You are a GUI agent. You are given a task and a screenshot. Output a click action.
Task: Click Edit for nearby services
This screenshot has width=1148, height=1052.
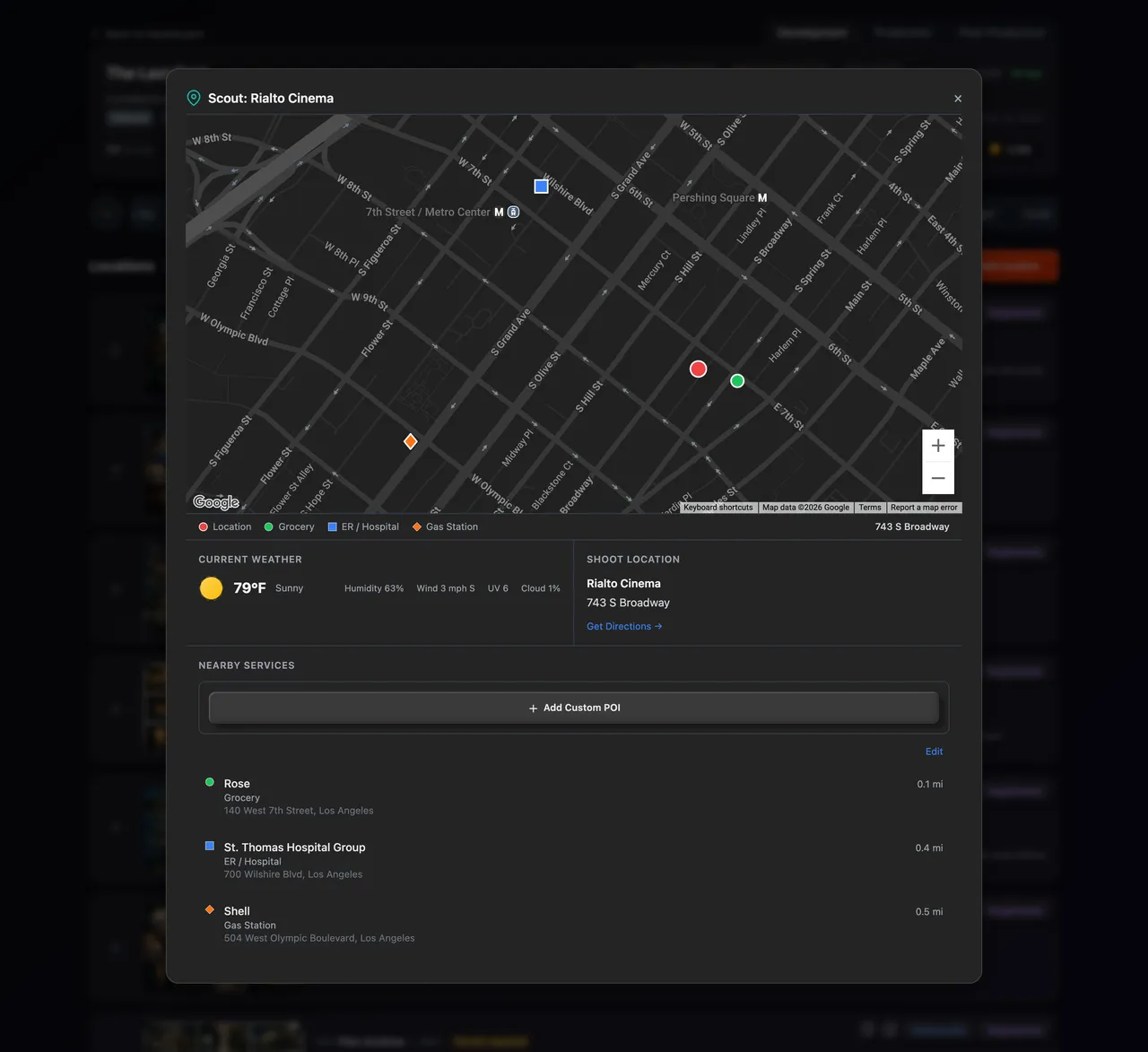coord(934,752)
